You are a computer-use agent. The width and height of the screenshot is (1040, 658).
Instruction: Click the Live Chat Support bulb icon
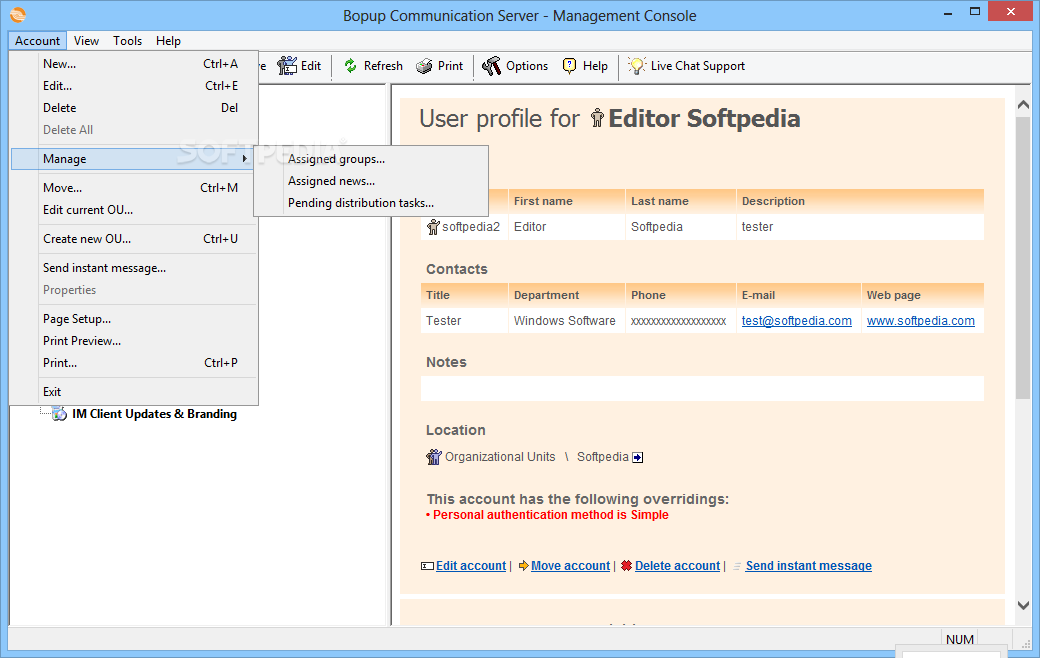pos(637,65)
